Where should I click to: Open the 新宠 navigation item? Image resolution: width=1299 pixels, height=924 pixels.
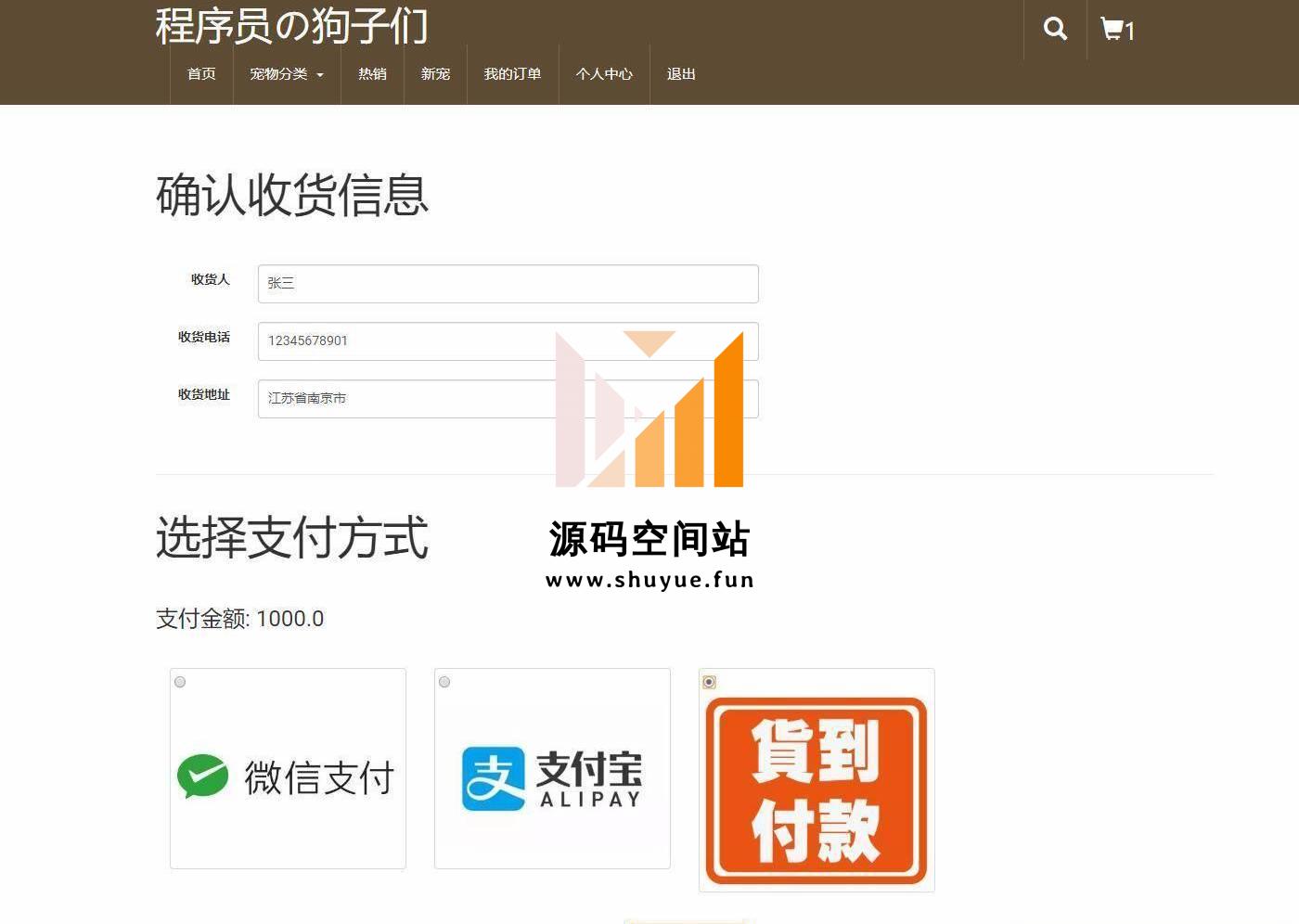point(435,74)
